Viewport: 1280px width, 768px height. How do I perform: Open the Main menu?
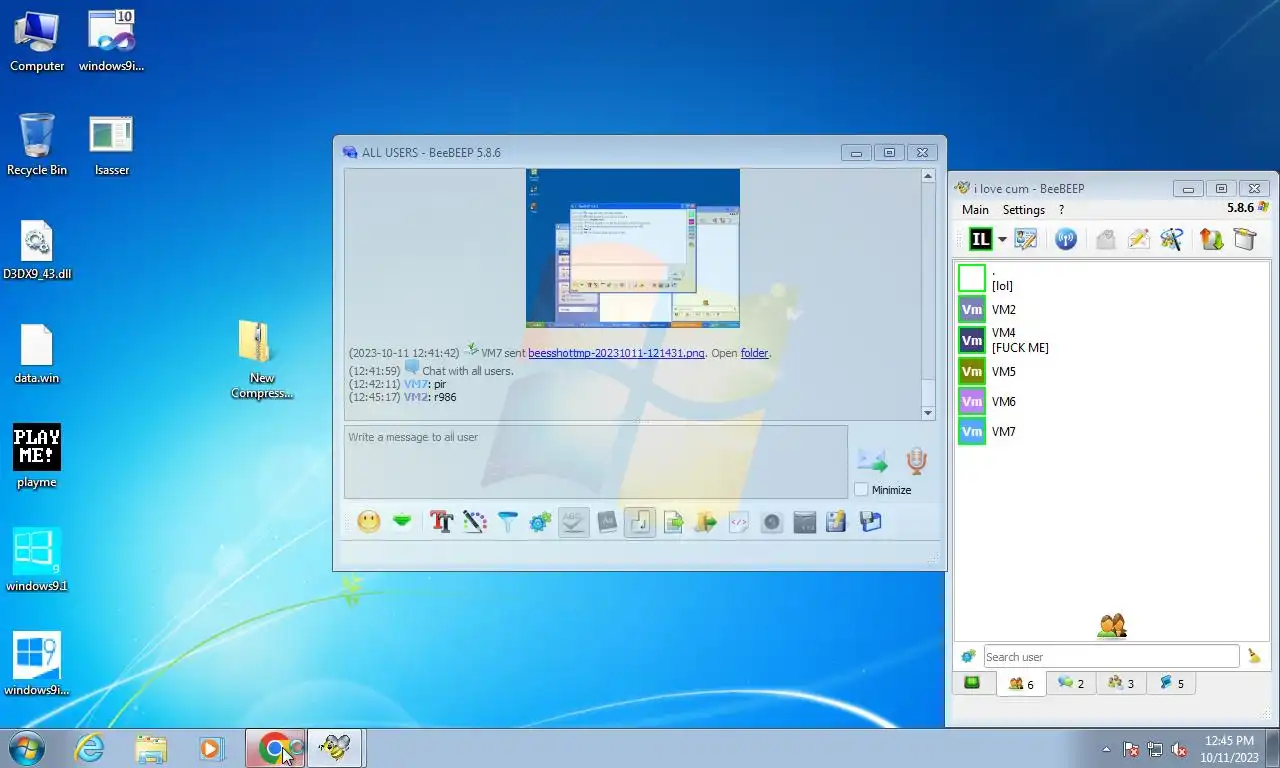click(975, 210)
